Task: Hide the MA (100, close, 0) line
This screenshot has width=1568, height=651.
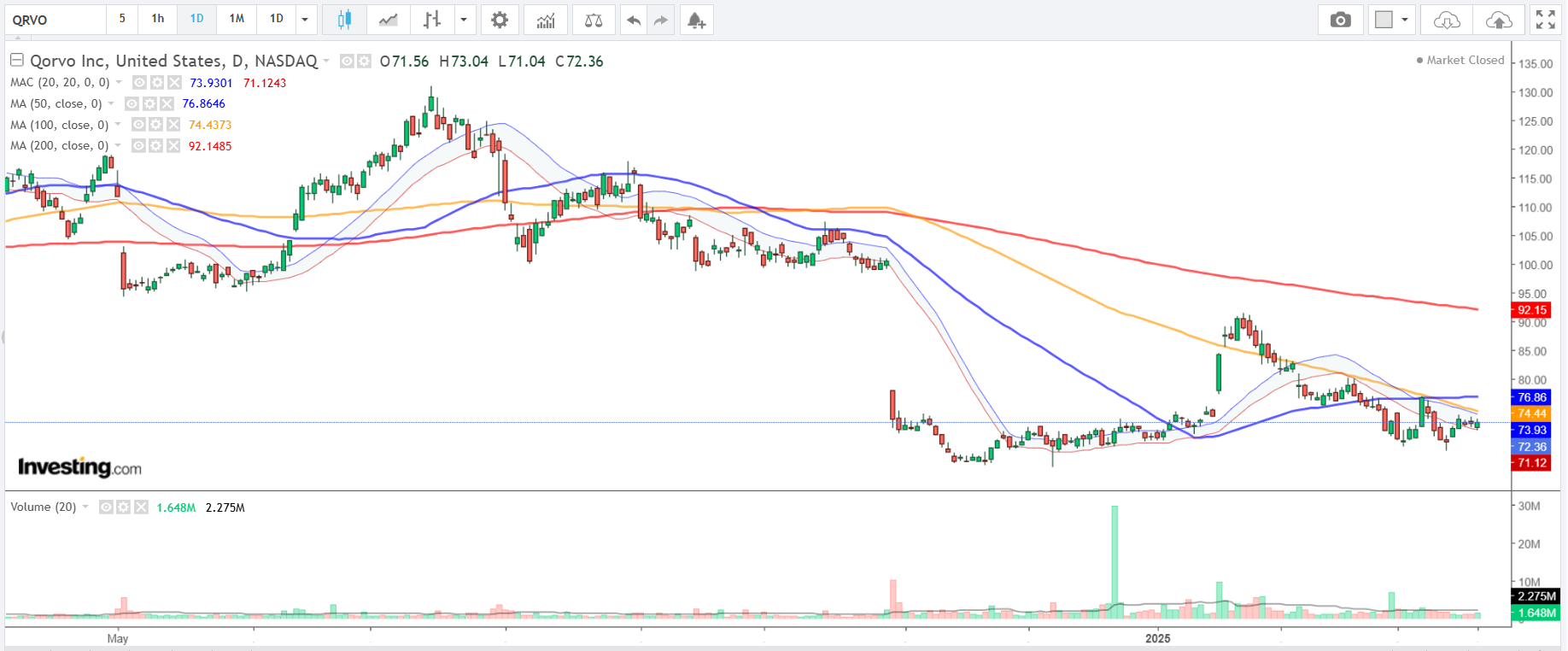Action: [x=139, y=125]
